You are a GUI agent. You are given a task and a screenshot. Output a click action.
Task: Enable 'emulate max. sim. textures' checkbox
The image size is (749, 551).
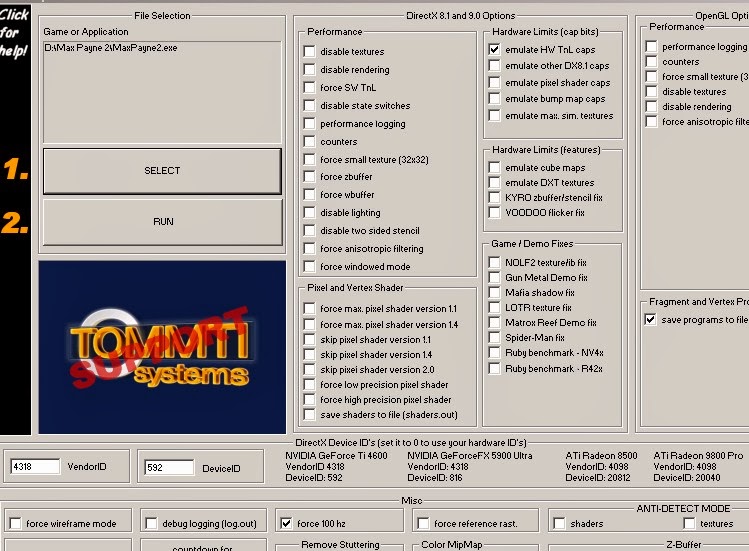[494, 115]
